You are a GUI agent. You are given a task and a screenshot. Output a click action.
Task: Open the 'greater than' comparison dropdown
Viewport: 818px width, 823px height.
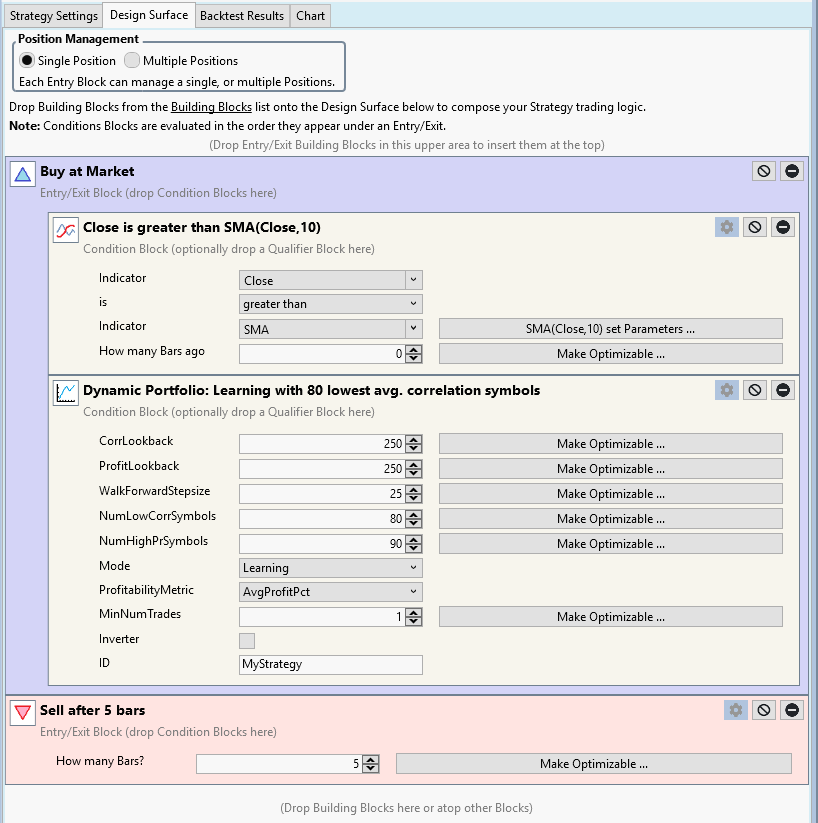(x=331, y=304)
